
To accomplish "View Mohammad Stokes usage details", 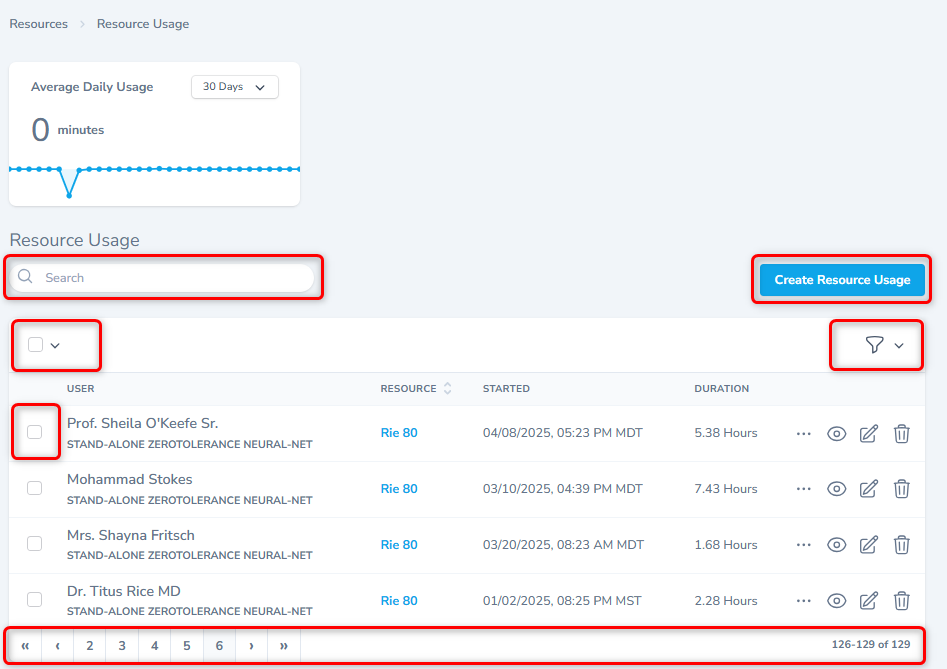I will pos(837,489).
